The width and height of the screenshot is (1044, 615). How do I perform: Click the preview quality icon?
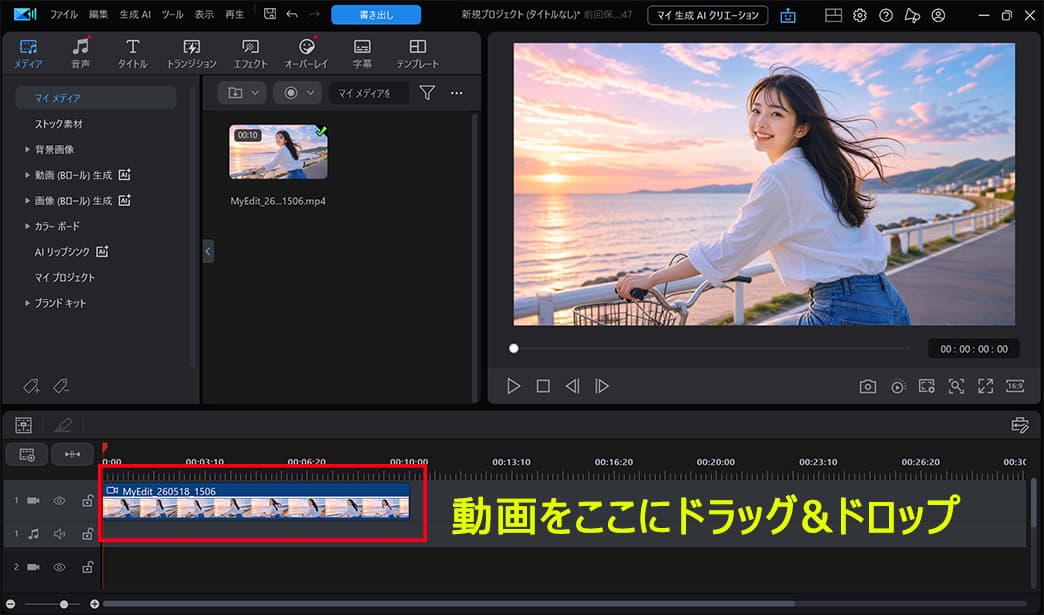click(x=898, y=387)
